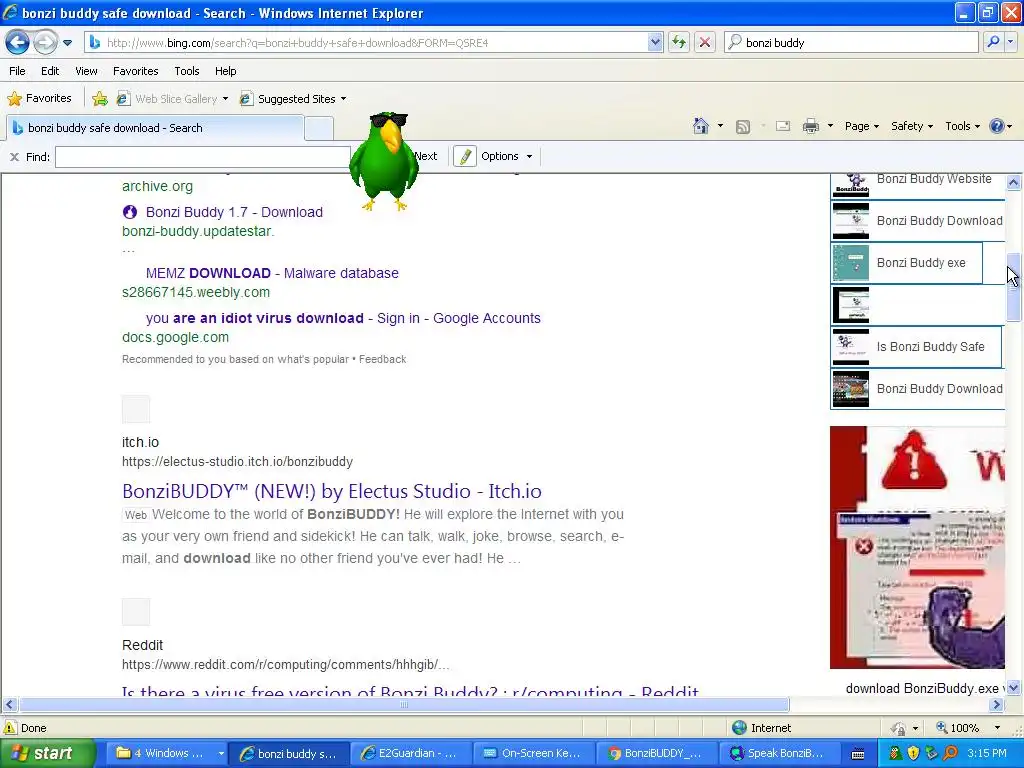Click the red Stop loading icon
Screen dimensions: 1024x768
click(x=705, y=42)
